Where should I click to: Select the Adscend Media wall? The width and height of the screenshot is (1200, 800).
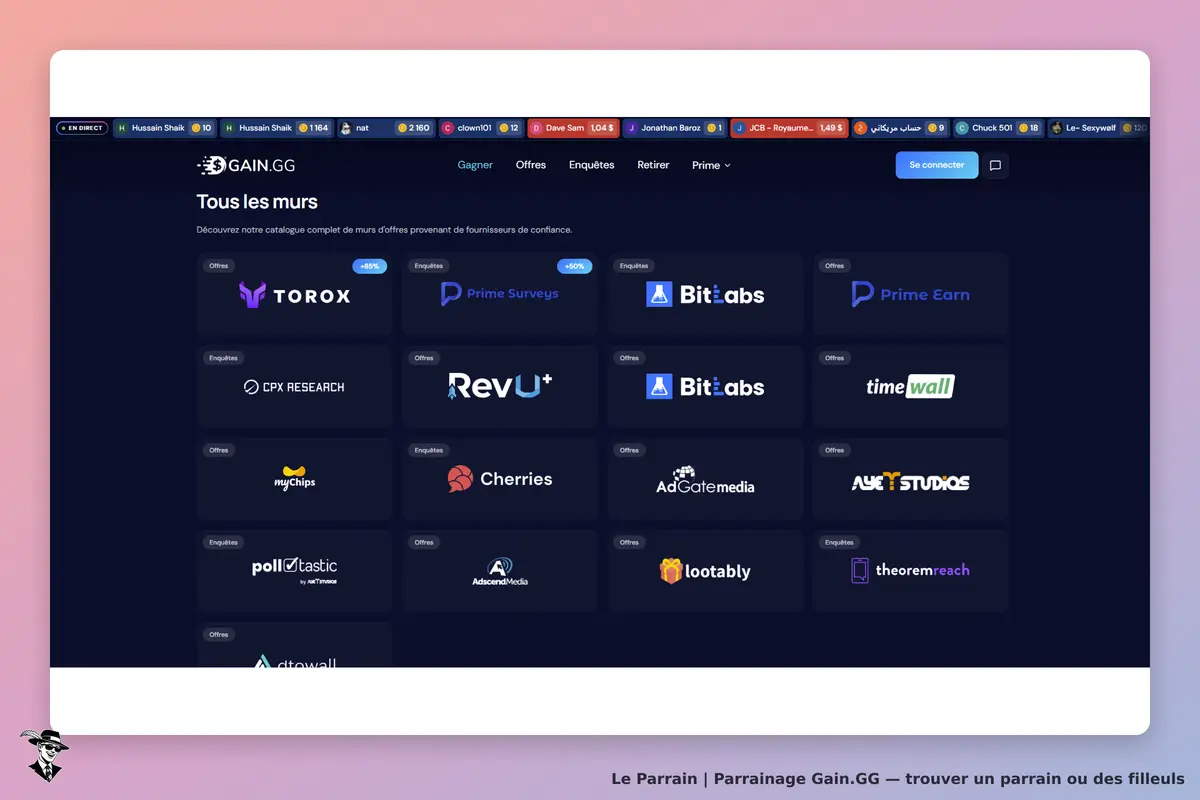(x=500, y=571)
